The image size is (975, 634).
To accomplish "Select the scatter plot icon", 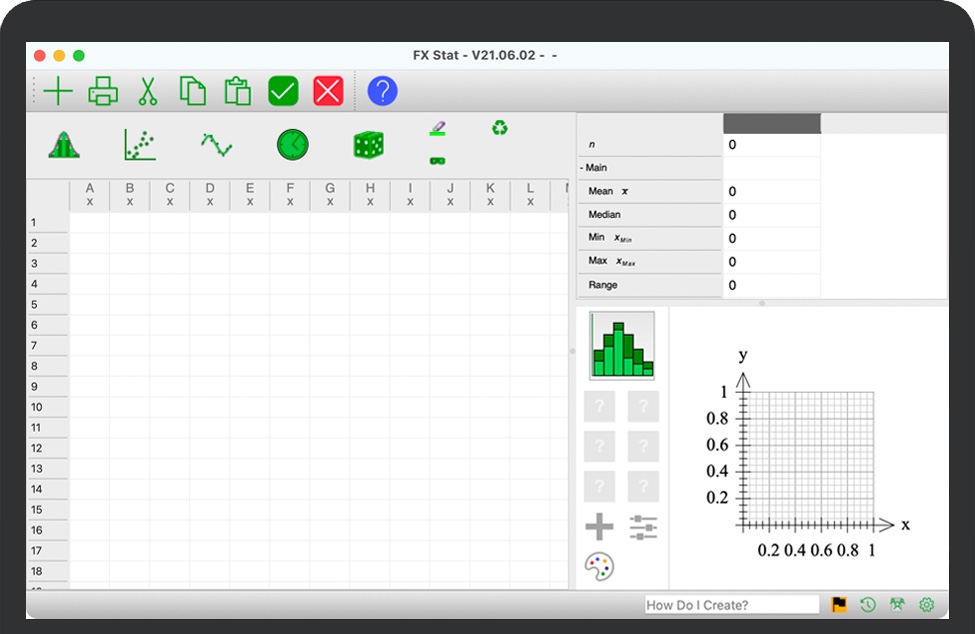I will pos(140,145).
